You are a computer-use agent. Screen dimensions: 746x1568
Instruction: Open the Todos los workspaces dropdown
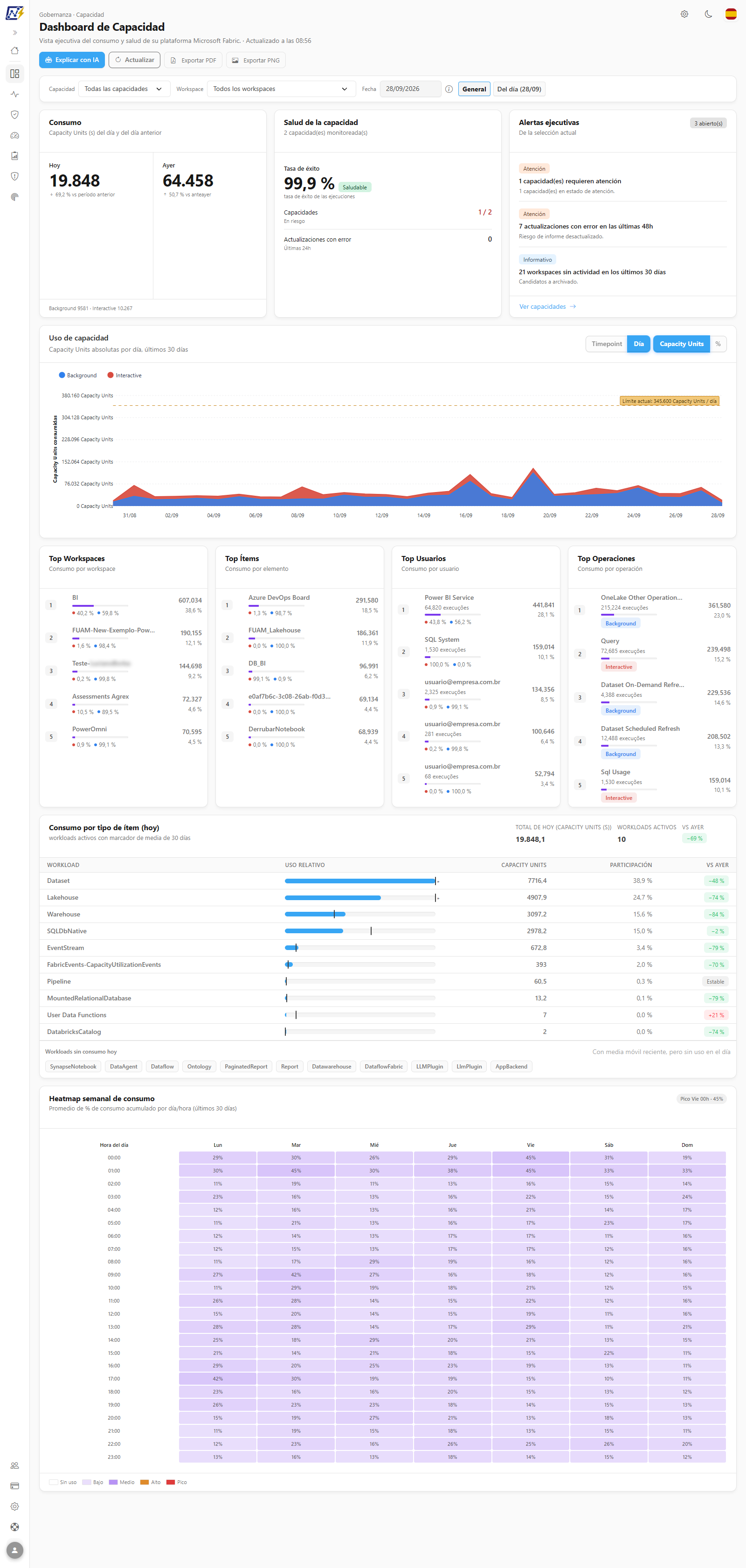[281, 89]
